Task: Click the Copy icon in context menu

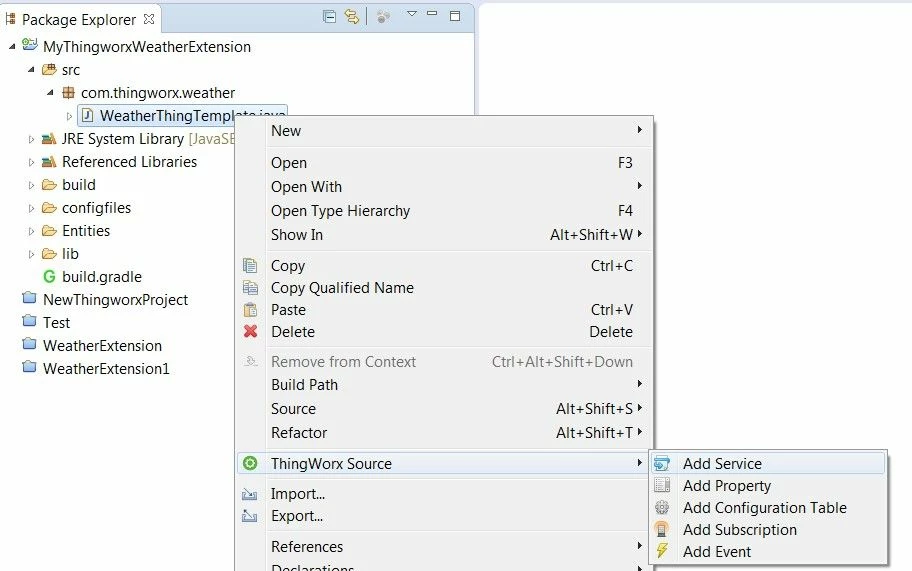Action: 250,266
